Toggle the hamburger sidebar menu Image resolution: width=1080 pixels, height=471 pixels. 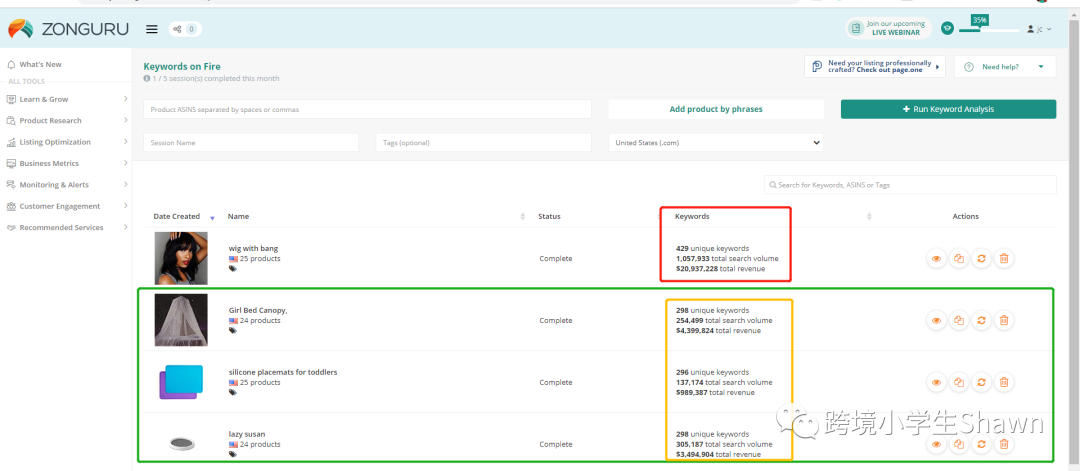click(x=152, y=29)
